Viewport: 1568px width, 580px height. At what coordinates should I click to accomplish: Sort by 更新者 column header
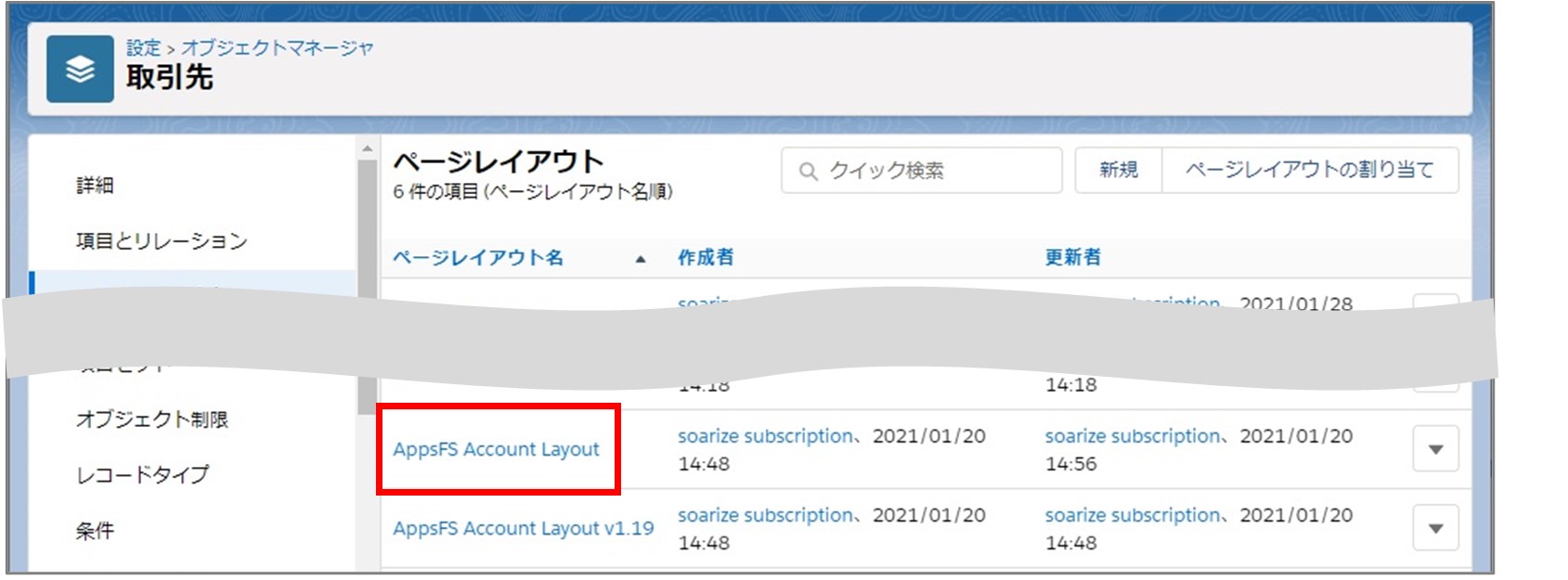1073,257
